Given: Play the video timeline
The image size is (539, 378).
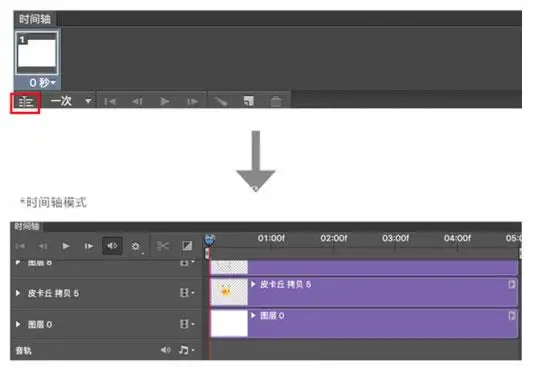Looking at the screenshot, I should pyautogui.click(x=66, y=246).
